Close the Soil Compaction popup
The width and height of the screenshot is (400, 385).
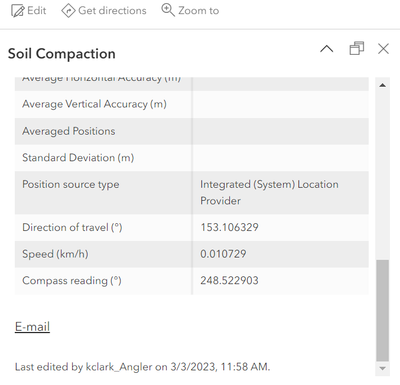383,49
